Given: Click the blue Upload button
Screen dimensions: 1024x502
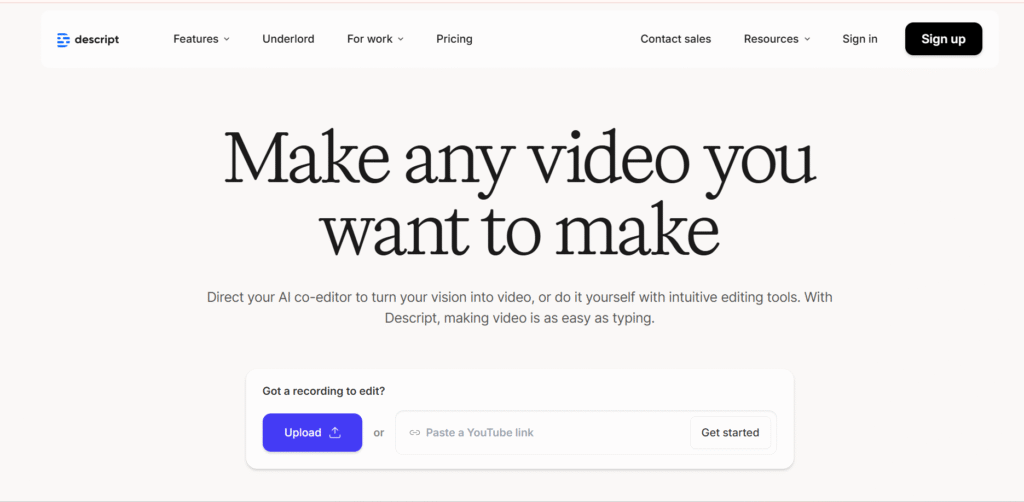Looking at the screenshot, I should (x=312, y=432).
